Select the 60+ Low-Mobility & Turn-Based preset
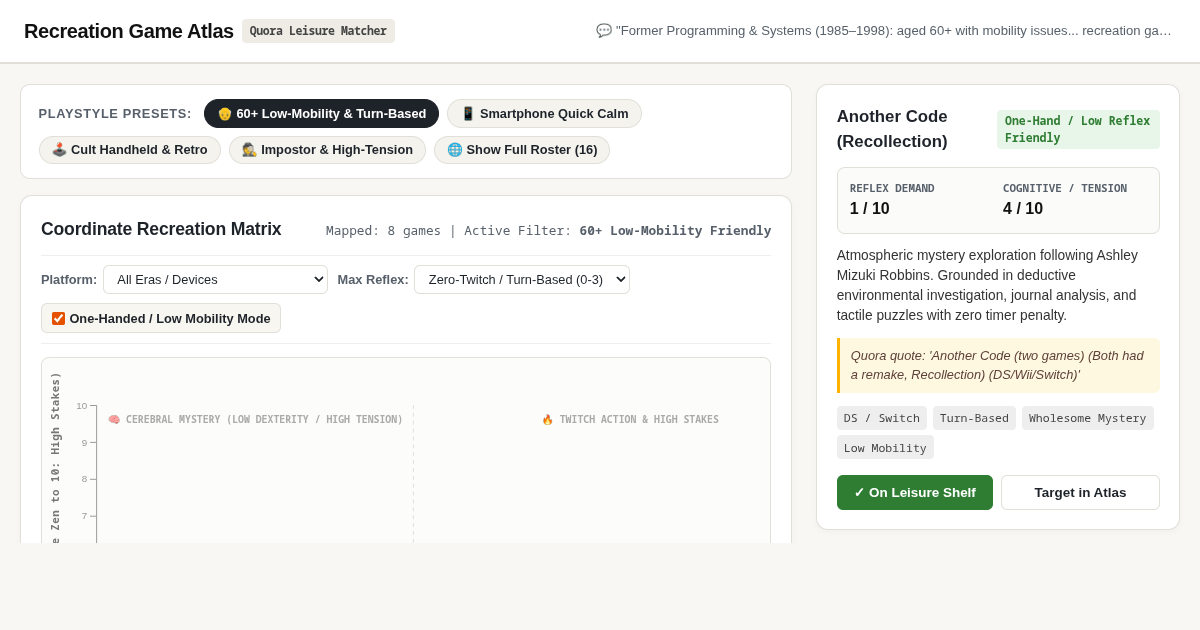 (x=321, y=114)
